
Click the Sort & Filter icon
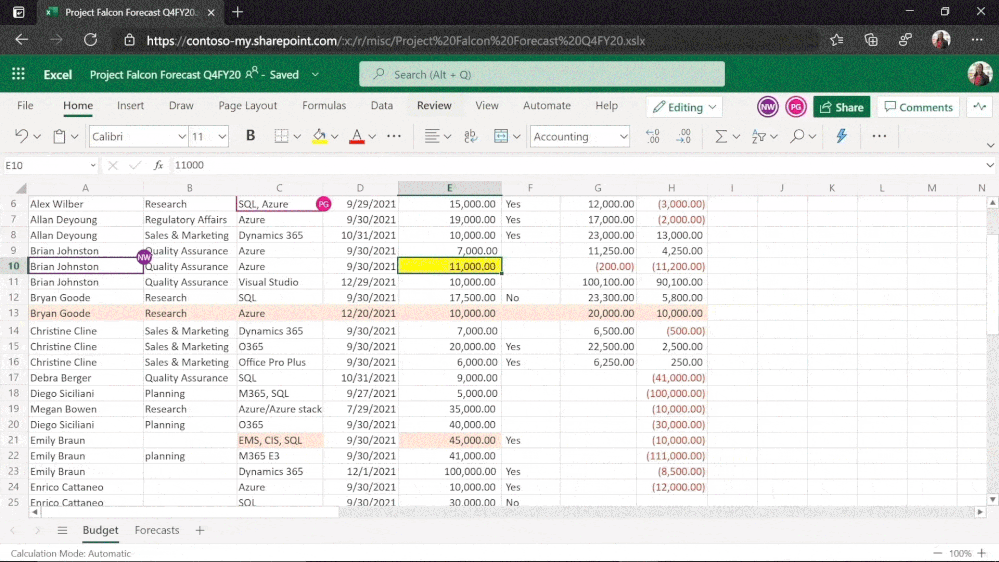point(758,136)
